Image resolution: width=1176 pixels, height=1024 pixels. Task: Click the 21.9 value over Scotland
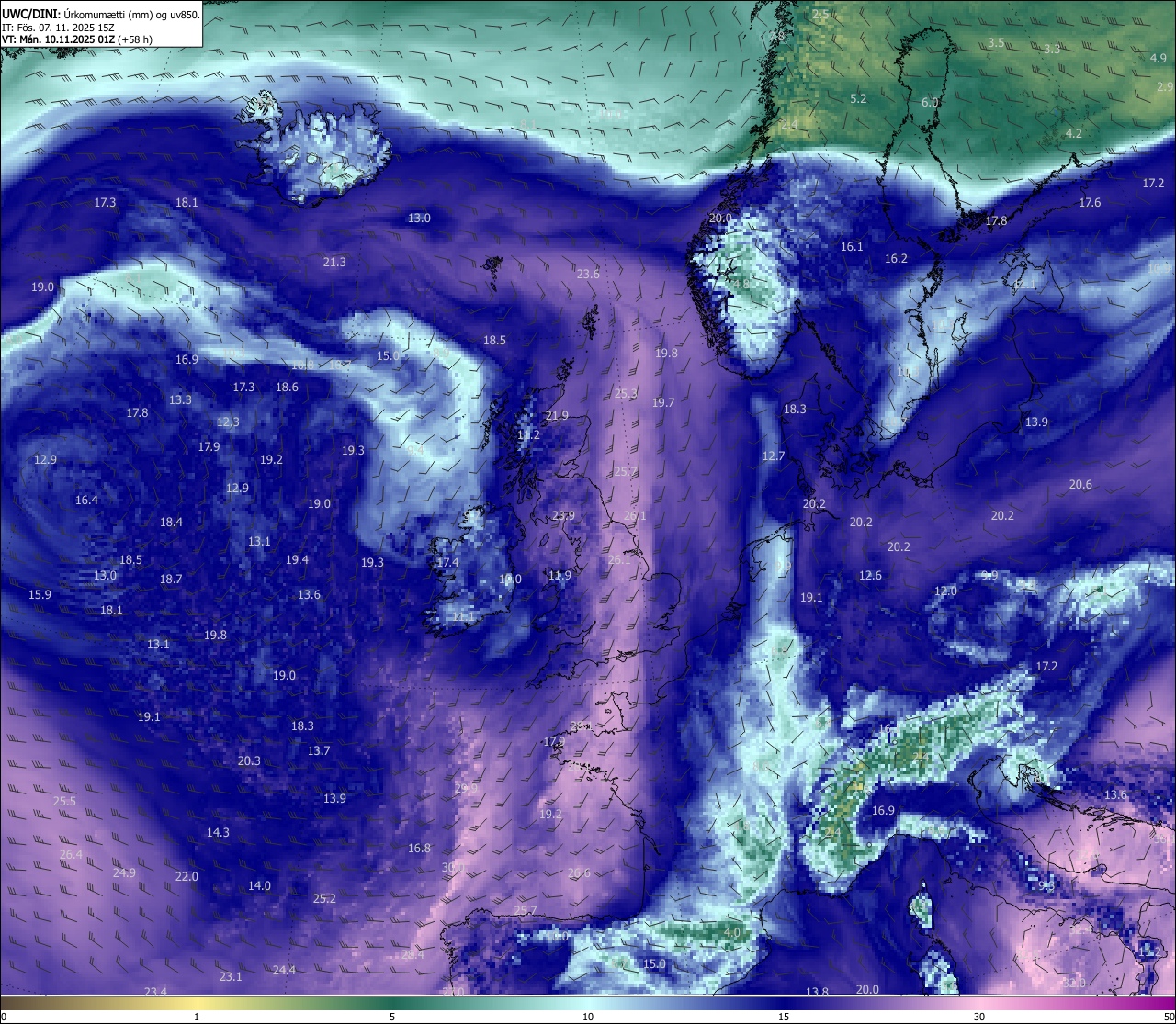pyautogui.click(x=557, y=415)
